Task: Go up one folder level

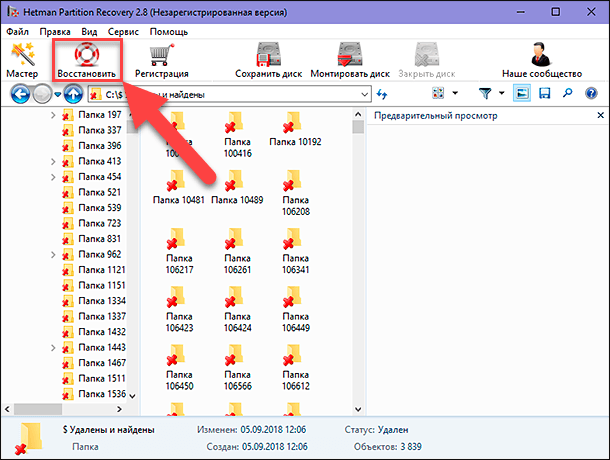Action: (x=74, y=94)
